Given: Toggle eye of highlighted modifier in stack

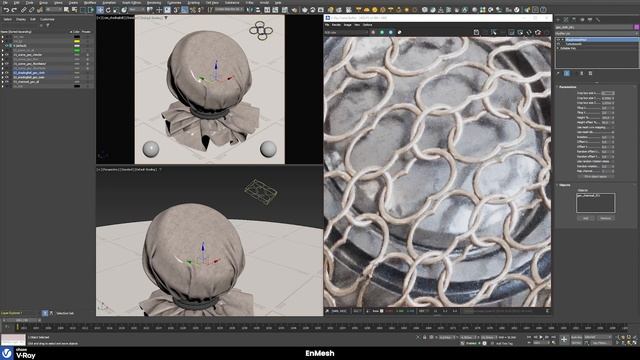Looking at the screenshot, I should coord(559,40).
